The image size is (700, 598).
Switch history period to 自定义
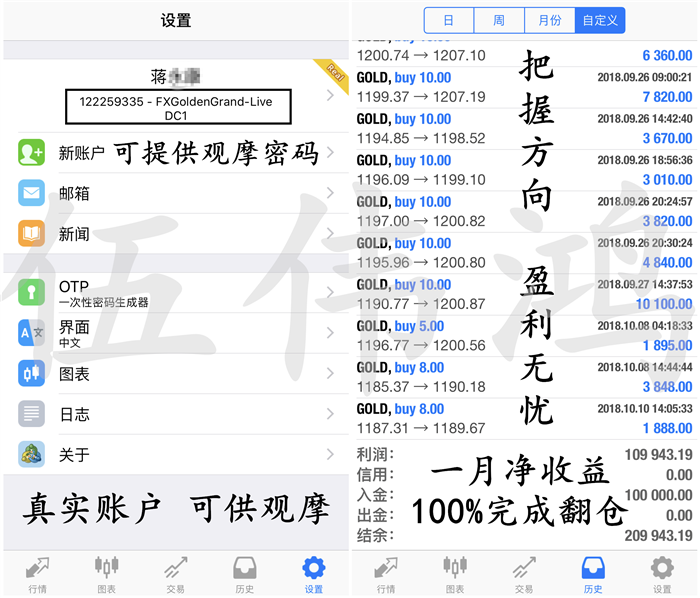pyautogui.click(x=600, y=20)
